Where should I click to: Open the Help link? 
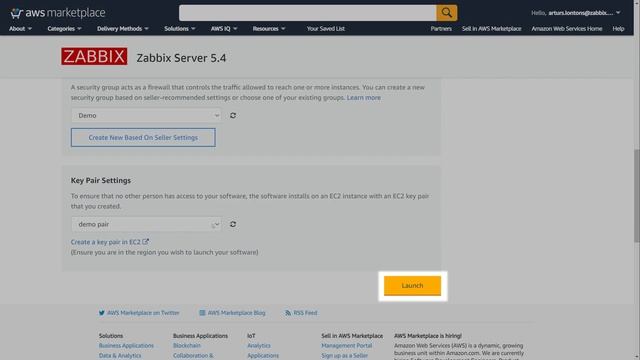click(x=618, y=29)
